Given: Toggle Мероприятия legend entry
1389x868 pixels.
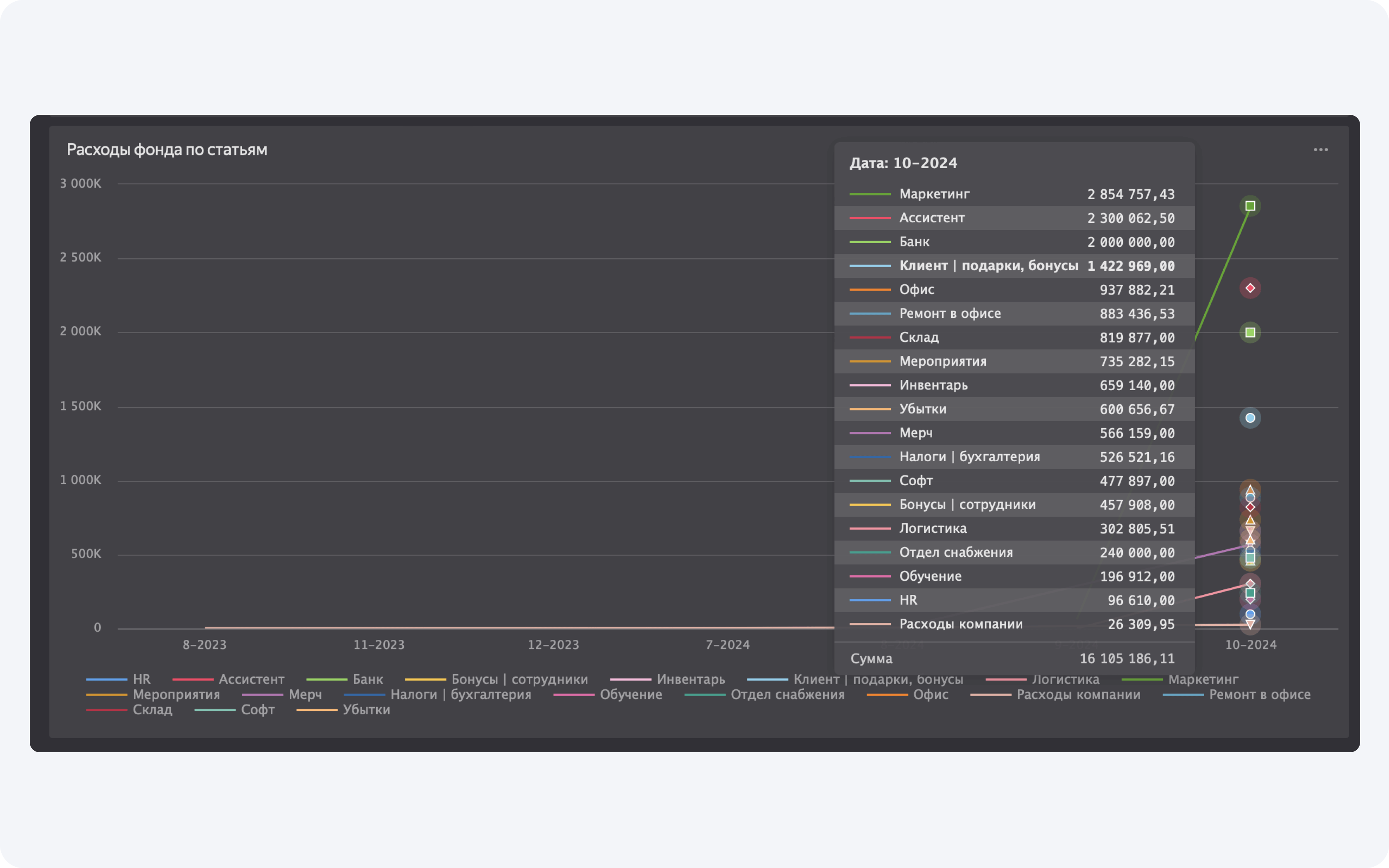Looking at the screenshot, I should point(176,695).
